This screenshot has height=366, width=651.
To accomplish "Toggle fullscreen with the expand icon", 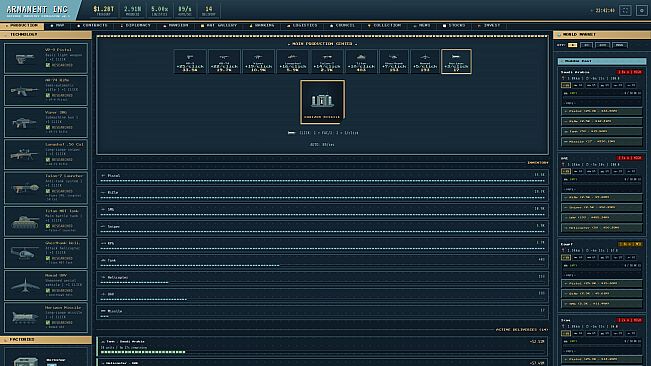I will pyautogui.click(x=625, y=10).
